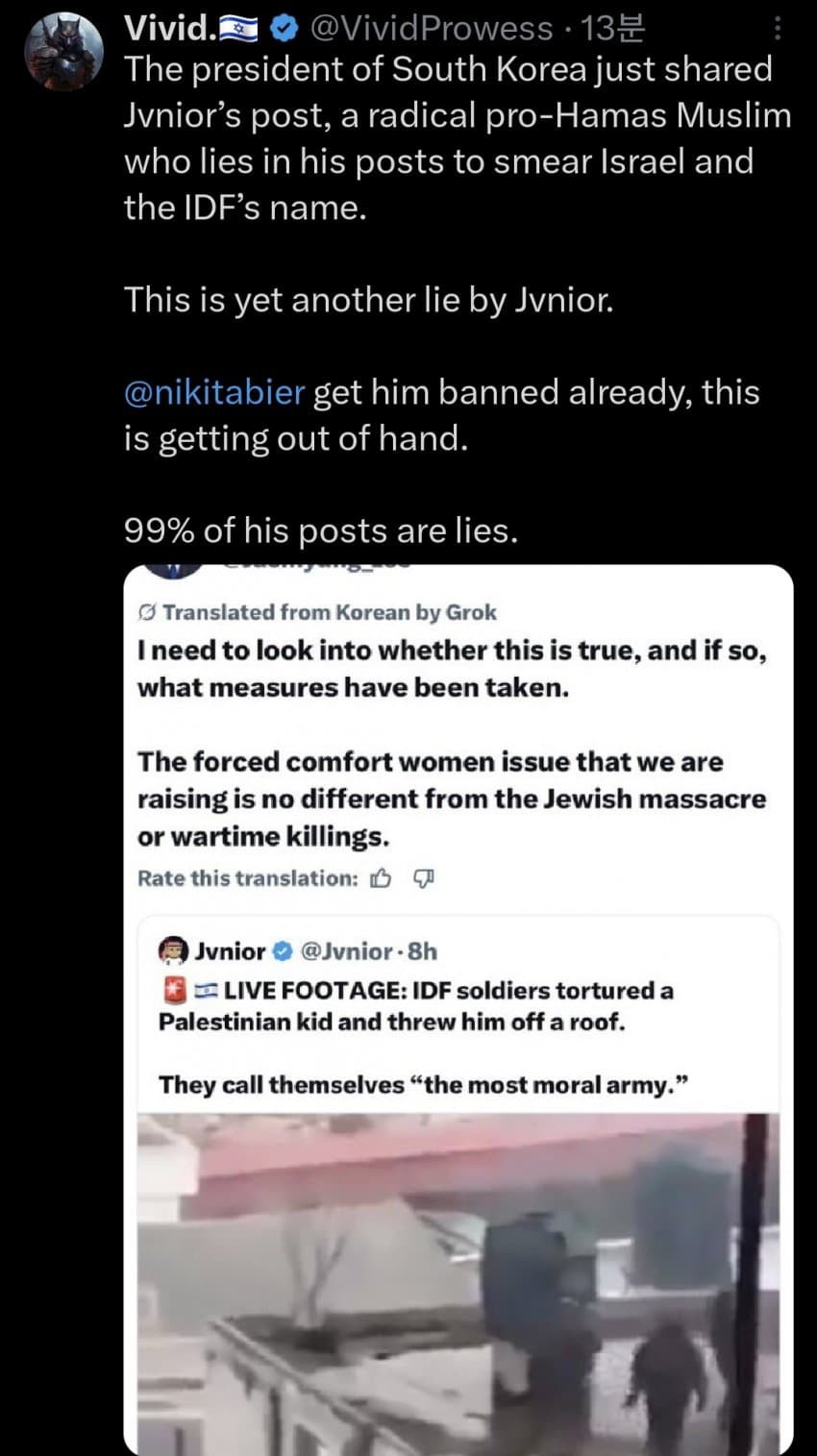Play the rooftop video thumbnail
Image resolution: width=817 pixels, height=1456 pixels.
(458, 1283)
